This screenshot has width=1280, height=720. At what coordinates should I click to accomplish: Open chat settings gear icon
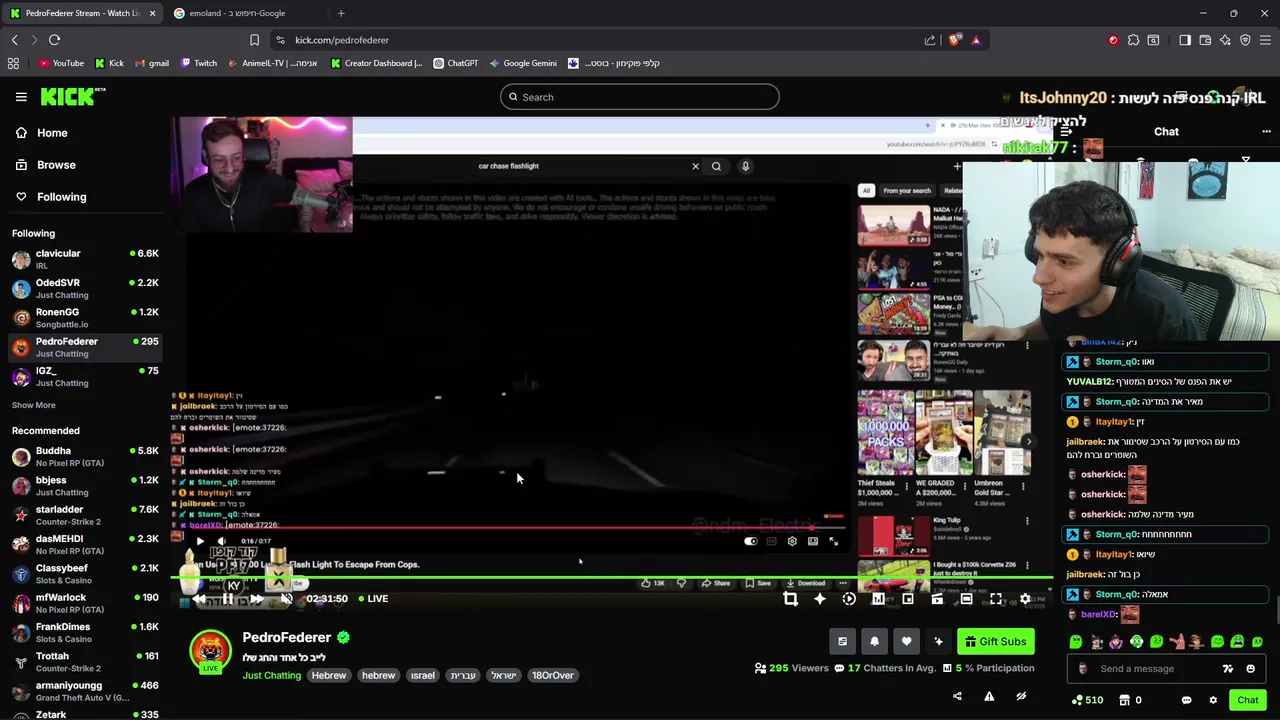click(x=1213, y=700)
